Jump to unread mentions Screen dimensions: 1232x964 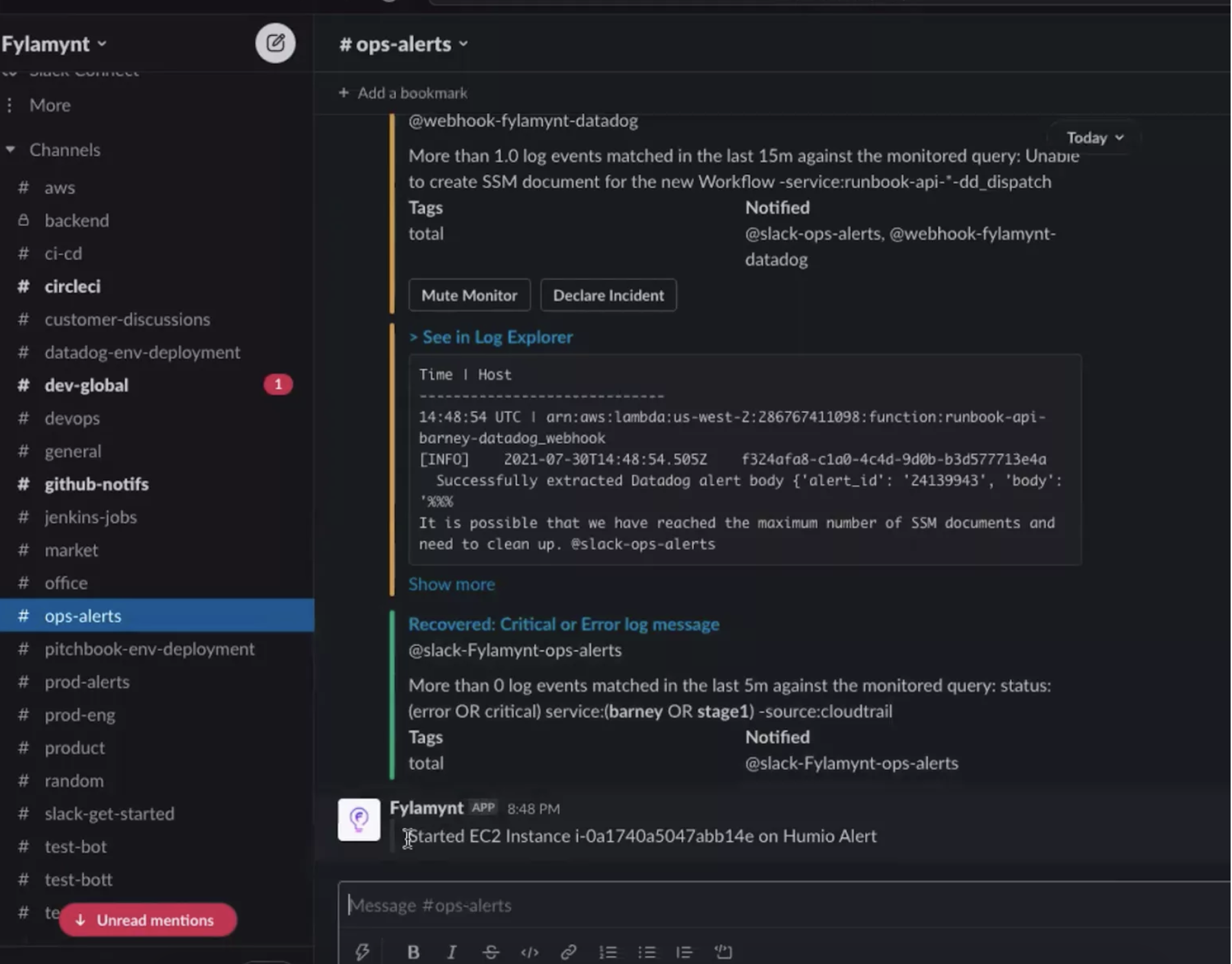pyautogui.click(x=148, y=920)
